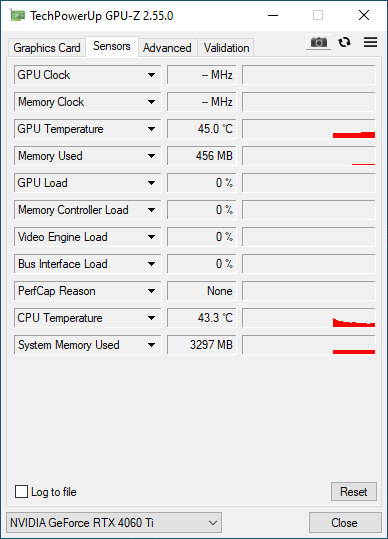Image resolution: width=388 pixels, height=539 pixels.
Task: Open the GPU Temperature dropdown arrow
Action: click(151, 129)
